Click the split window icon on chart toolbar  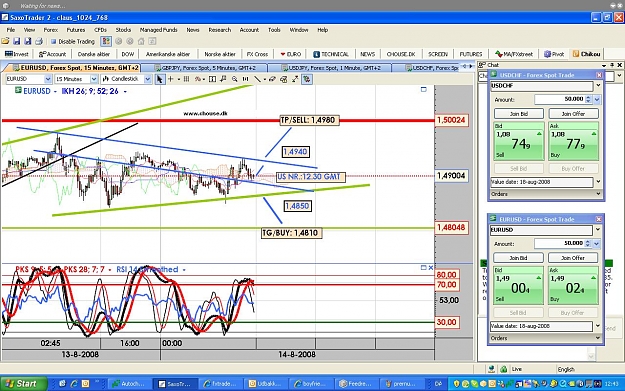[x=212, y=79]
